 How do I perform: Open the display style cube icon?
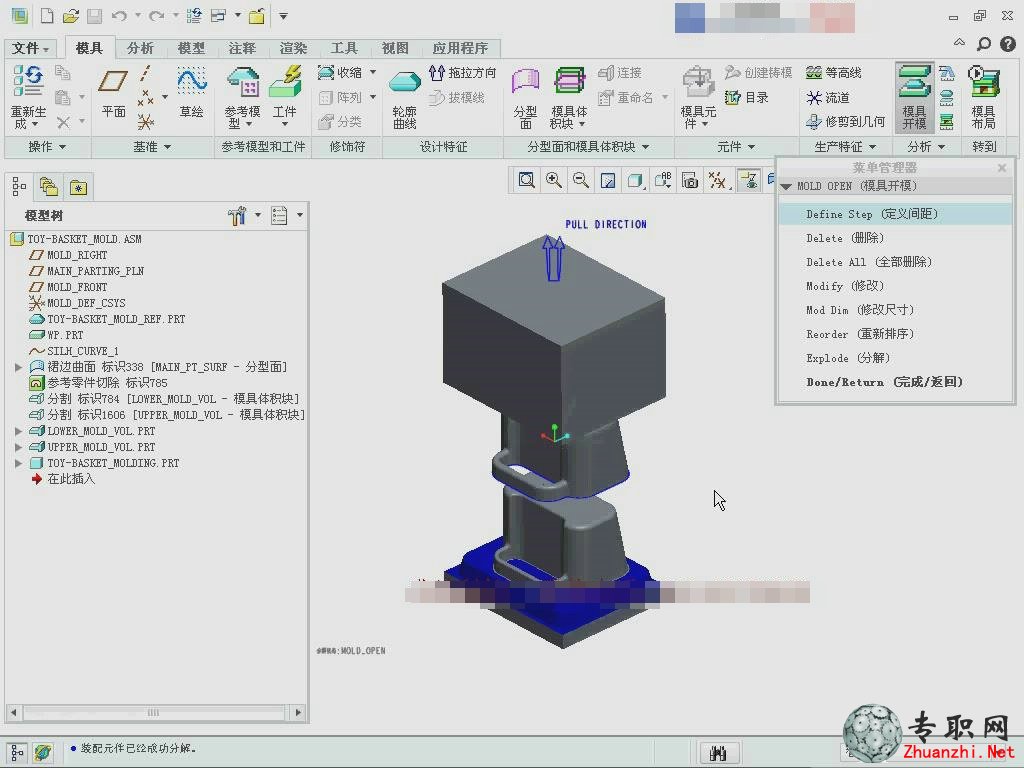635,180
